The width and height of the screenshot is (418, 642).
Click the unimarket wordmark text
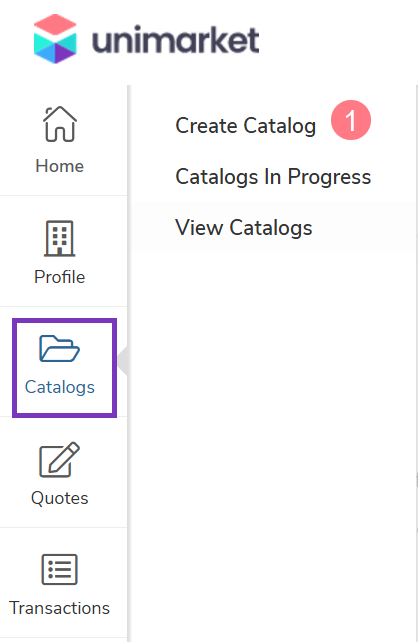click(x=176, y=41)
